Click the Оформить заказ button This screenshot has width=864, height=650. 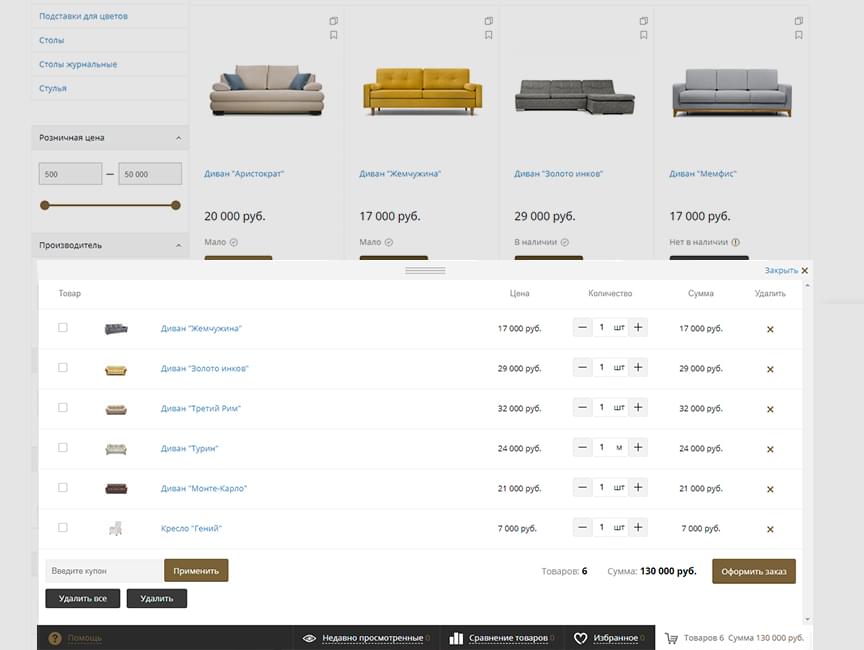point(753,571)
